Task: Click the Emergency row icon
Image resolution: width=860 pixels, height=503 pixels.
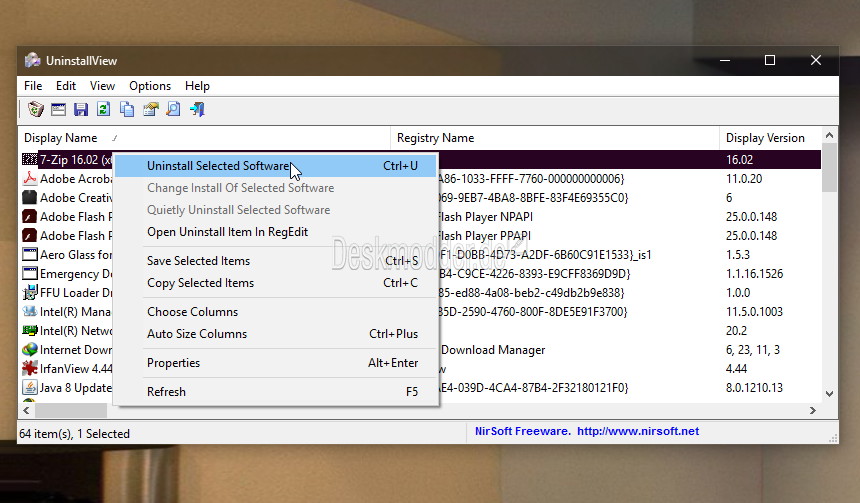Action: pyautogui.click(x=30, y=273)
